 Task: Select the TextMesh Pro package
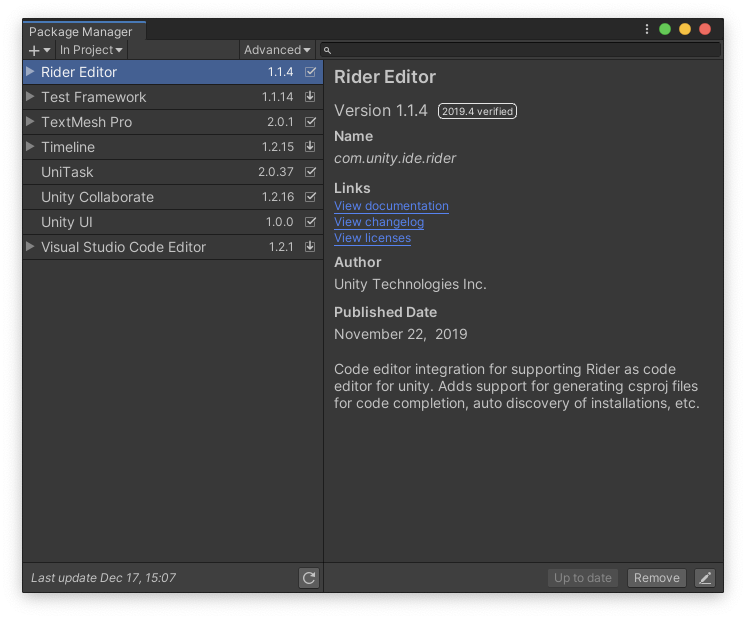173,122
